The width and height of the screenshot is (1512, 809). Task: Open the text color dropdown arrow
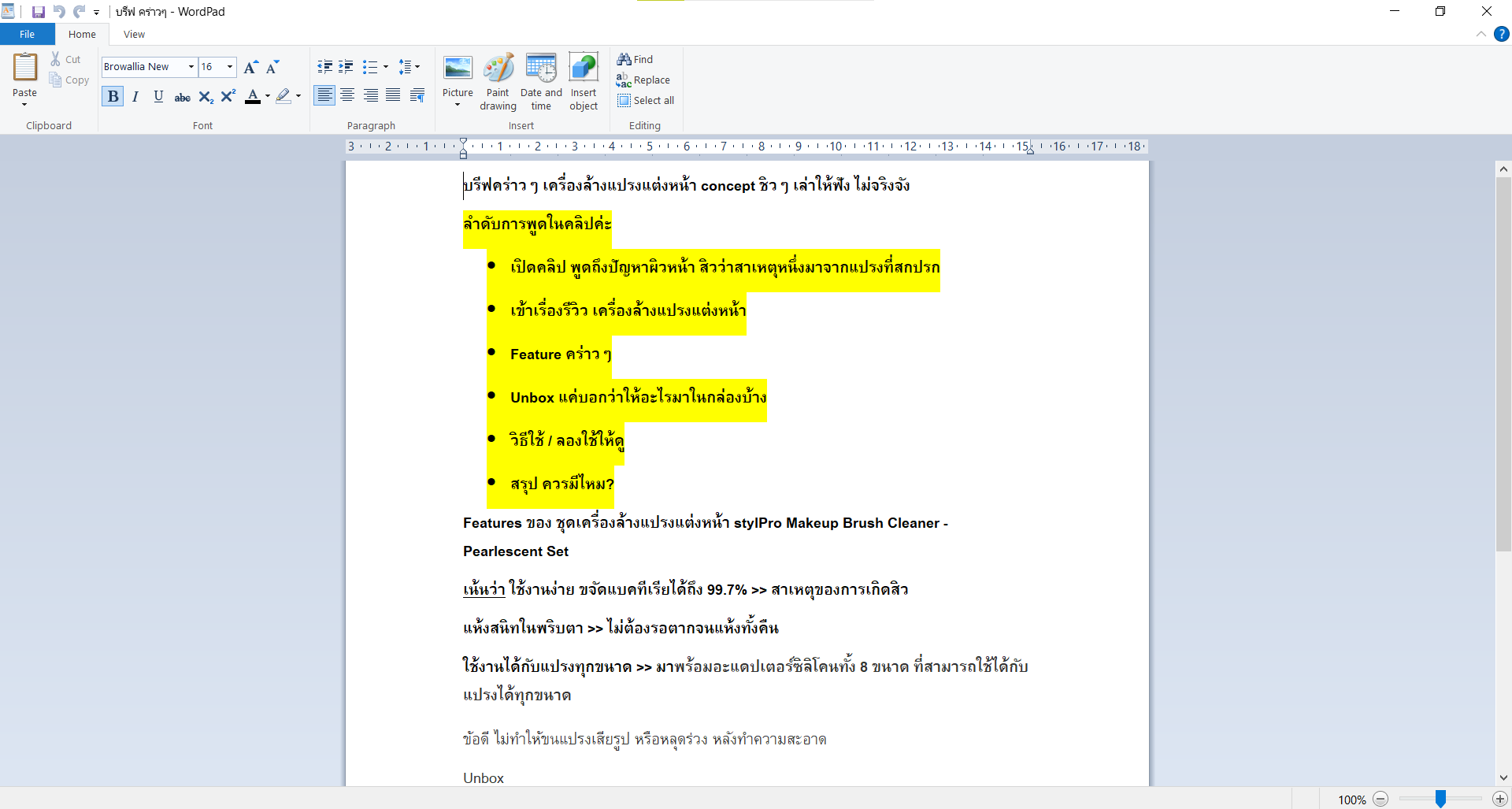coord(268,96)
